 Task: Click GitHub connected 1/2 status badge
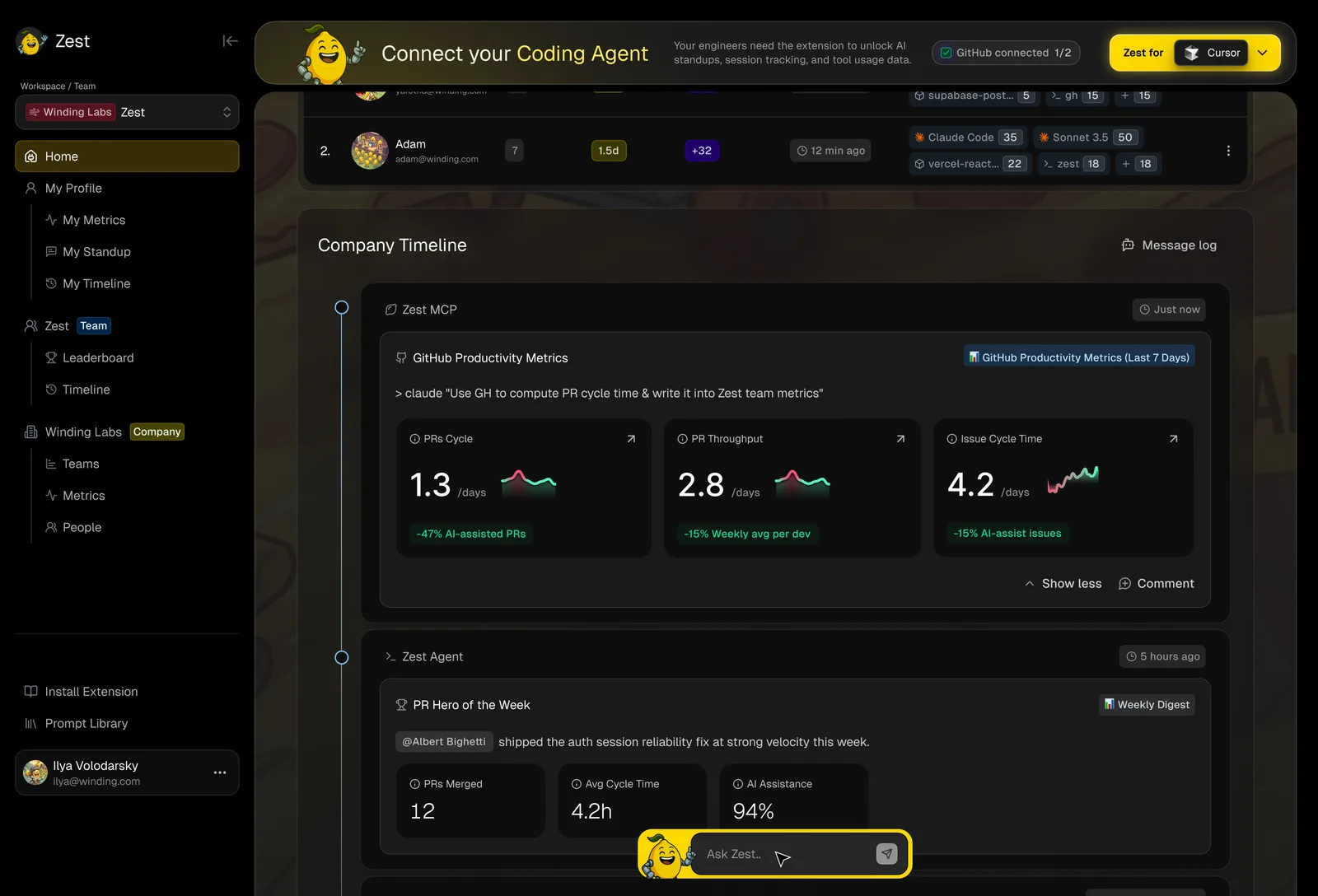1006,53
